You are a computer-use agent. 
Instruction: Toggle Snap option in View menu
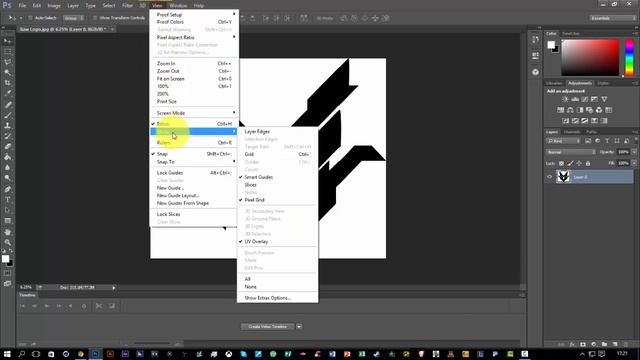point(194,154)
